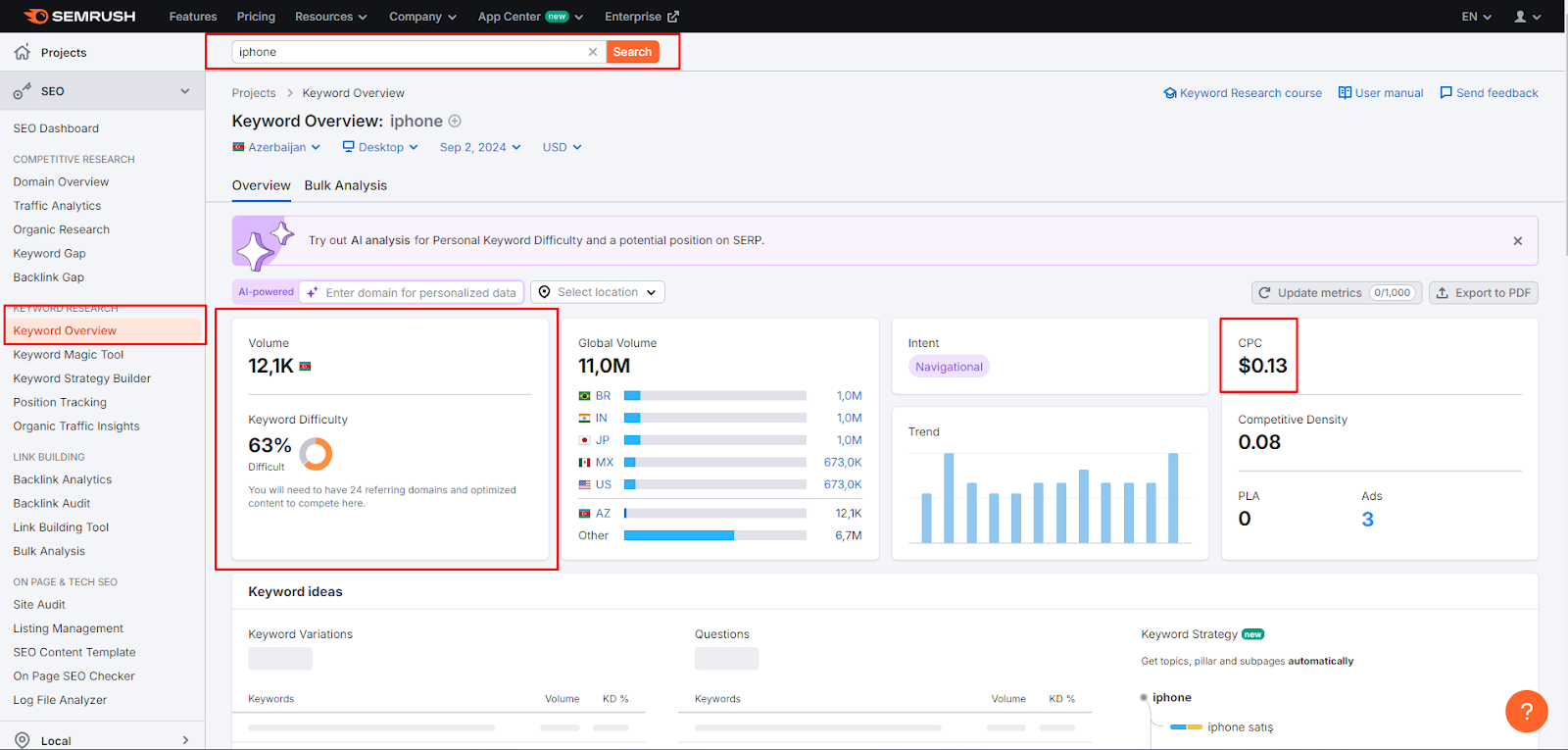Click the Navigational intent tag
Screen dimensions: 1568x750
click(x=949, y=367)
